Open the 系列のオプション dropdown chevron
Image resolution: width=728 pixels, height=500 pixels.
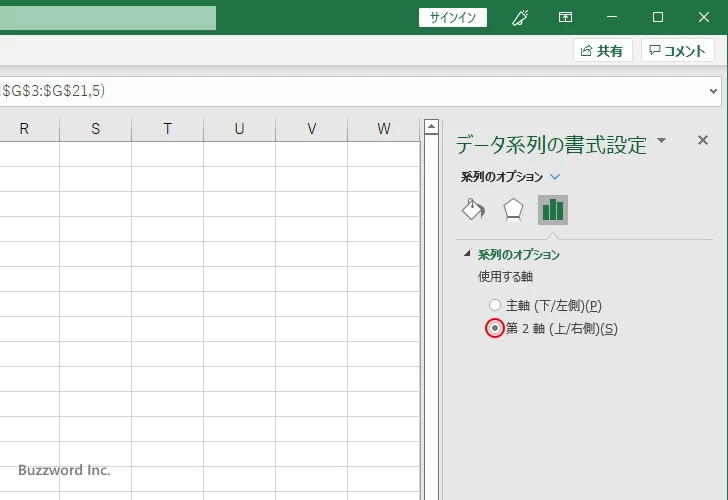(555, 177)
